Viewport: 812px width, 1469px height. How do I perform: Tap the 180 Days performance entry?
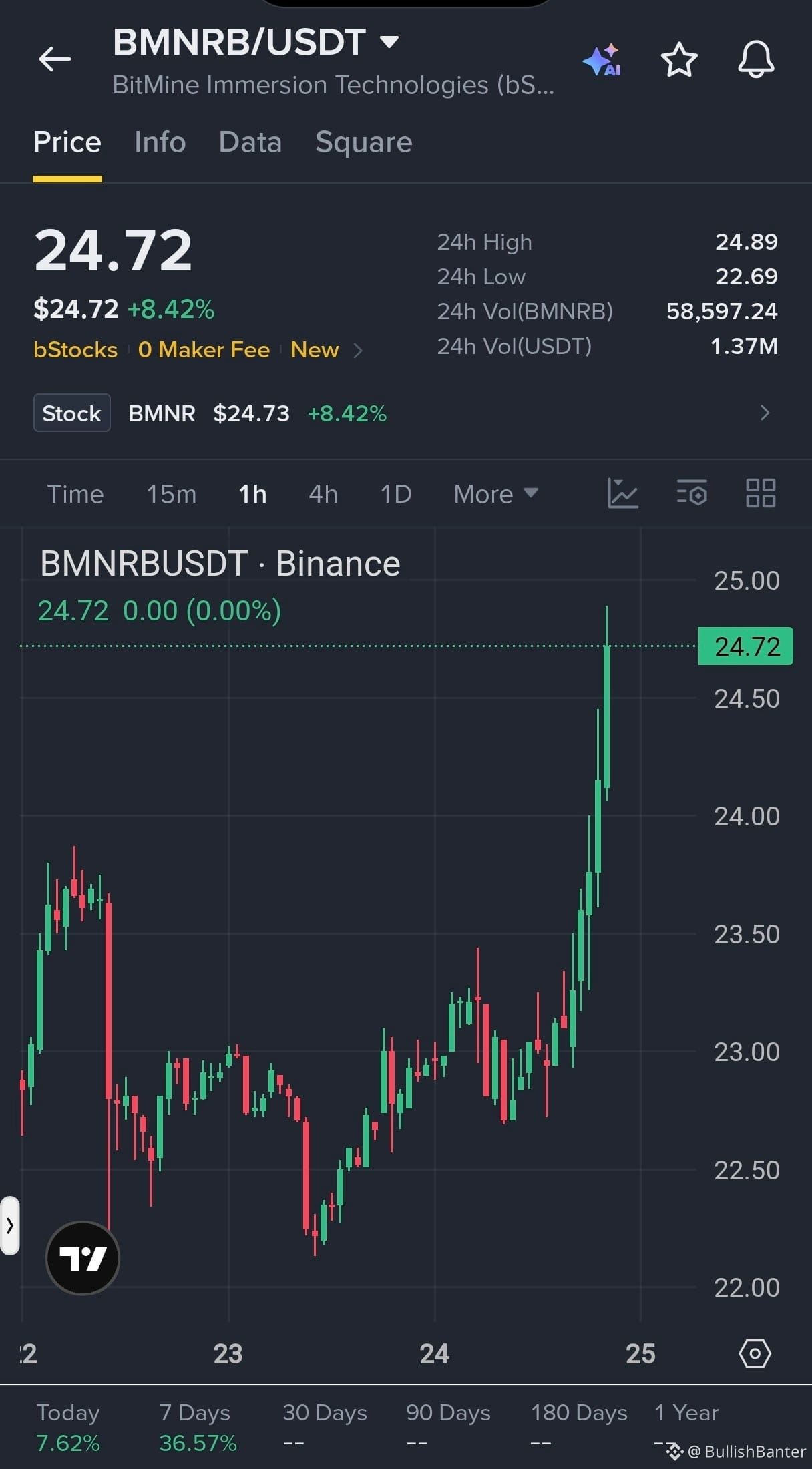pyautogui.click(x=579, y=1427)
